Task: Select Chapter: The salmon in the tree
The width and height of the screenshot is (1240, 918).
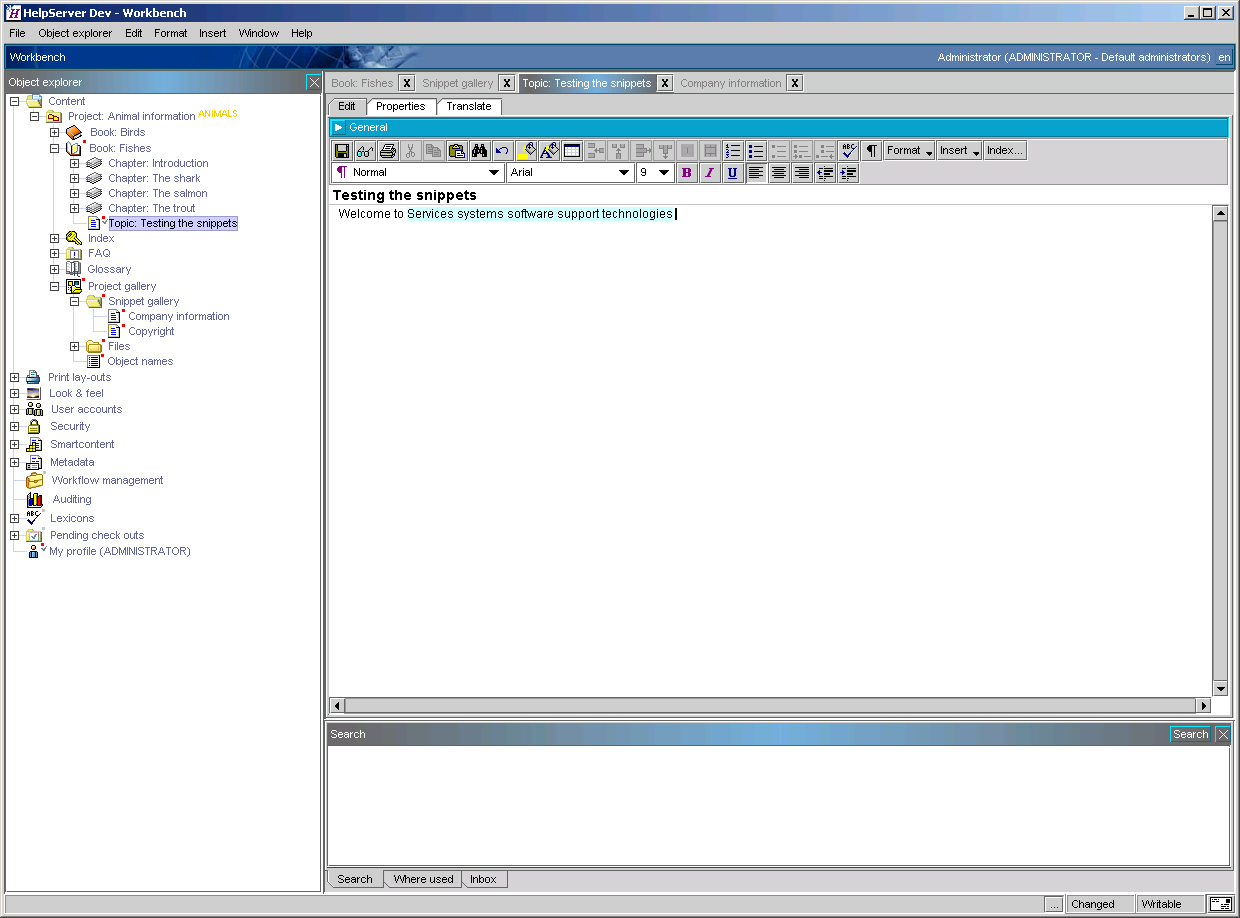Action: (158, 194)
